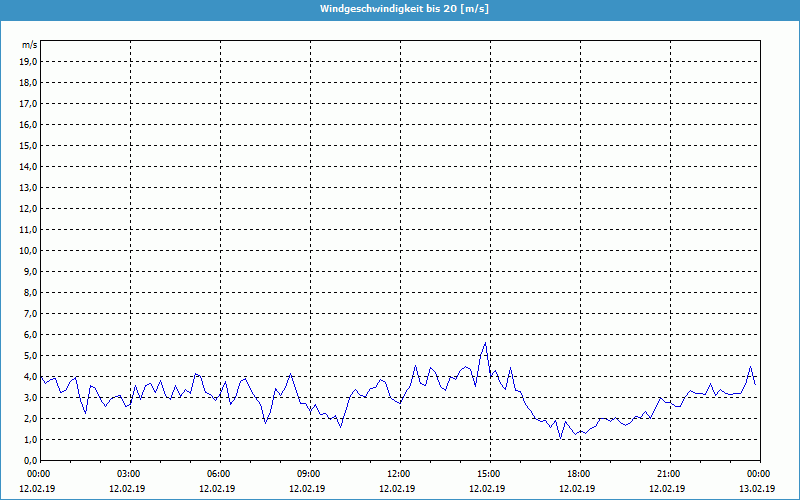Screen dimensions: 800x500
Task: Select the 03:00 time axis label
Action: click(129, 474)
